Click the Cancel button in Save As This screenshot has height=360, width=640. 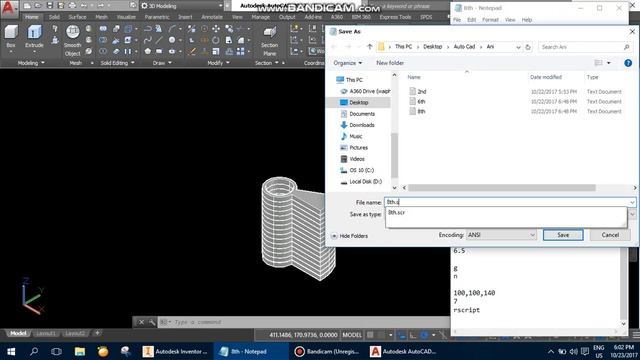click(610, 235)
